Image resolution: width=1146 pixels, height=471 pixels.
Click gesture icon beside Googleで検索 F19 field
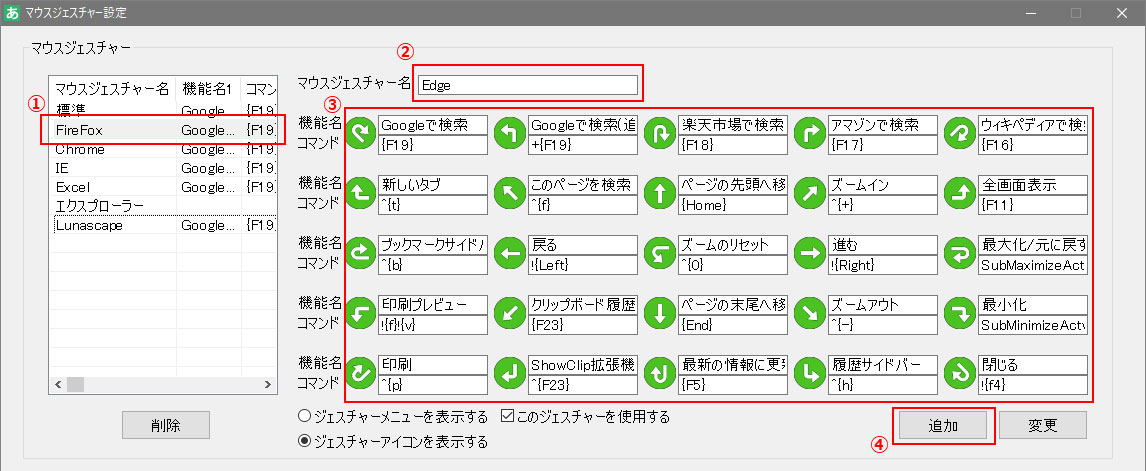coord(360,135)
